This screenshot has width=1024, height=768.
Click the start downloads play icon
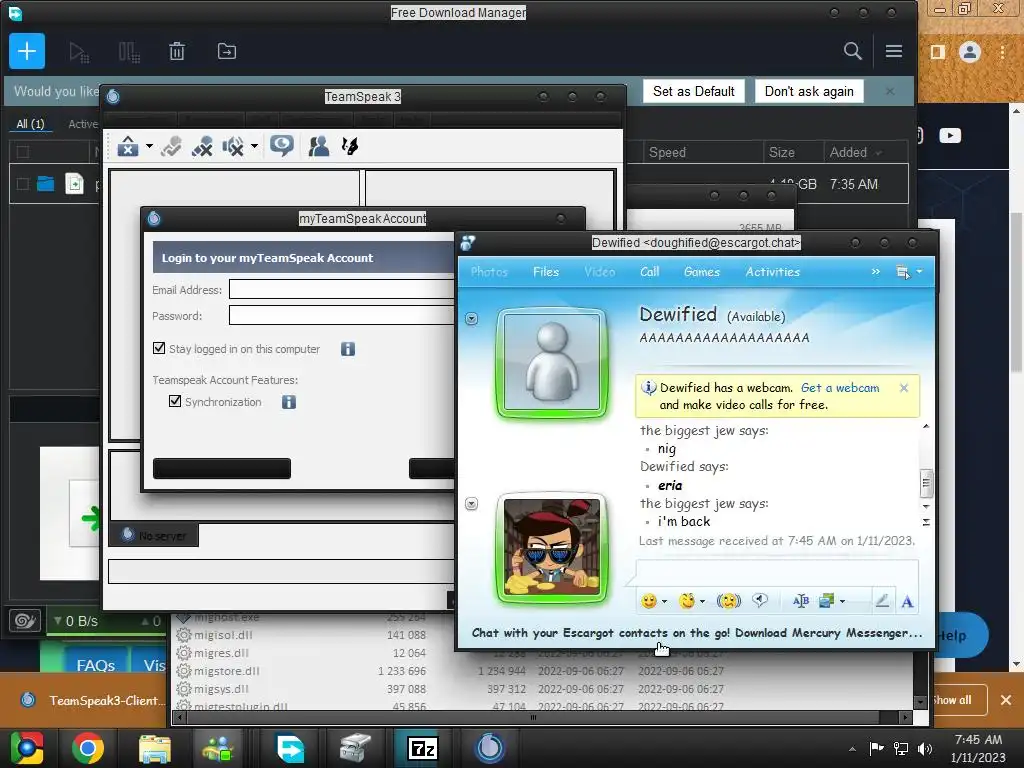point(79,52)
